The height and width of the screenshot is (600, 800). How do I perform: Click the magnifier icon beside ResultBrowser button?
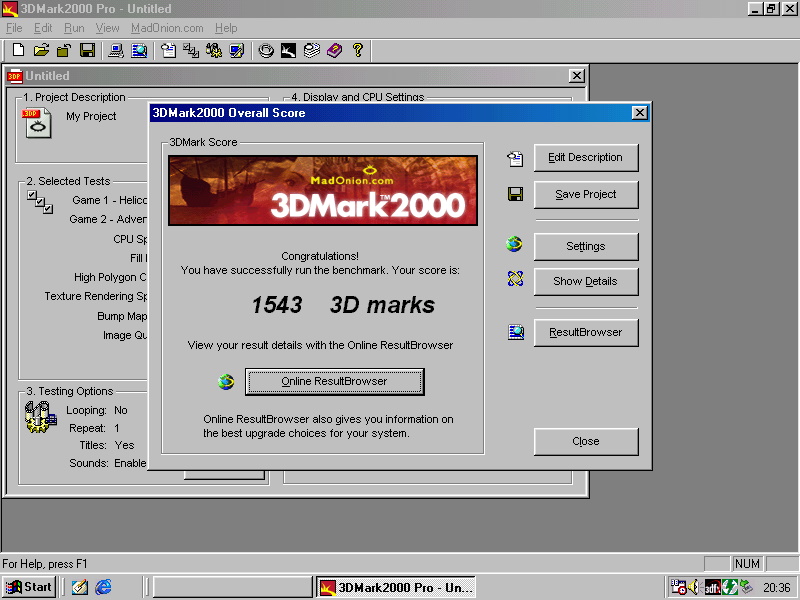tap(516, 332)
